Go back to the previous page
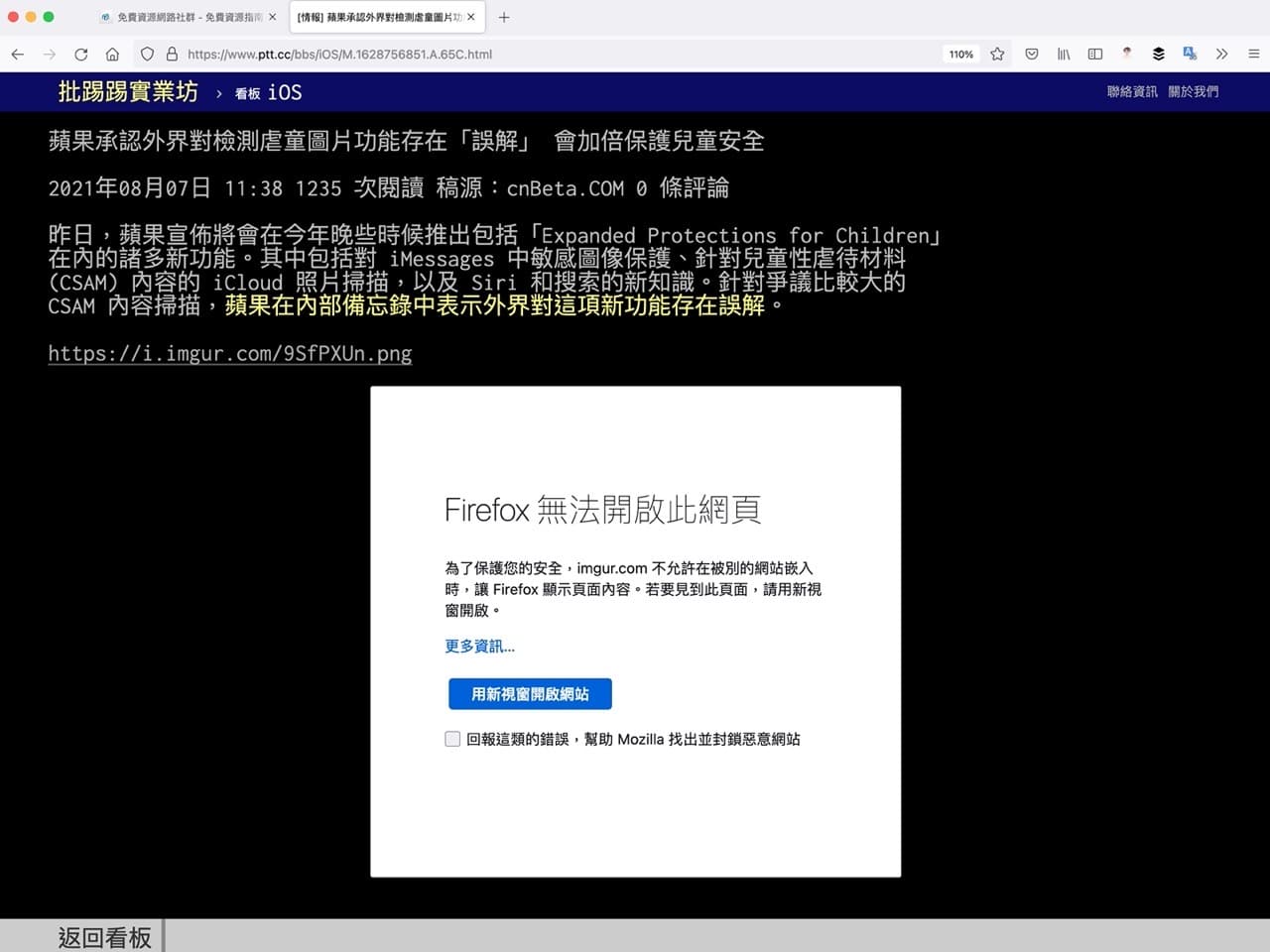This screenshot has width=1270, height=952. coord(17,54)
